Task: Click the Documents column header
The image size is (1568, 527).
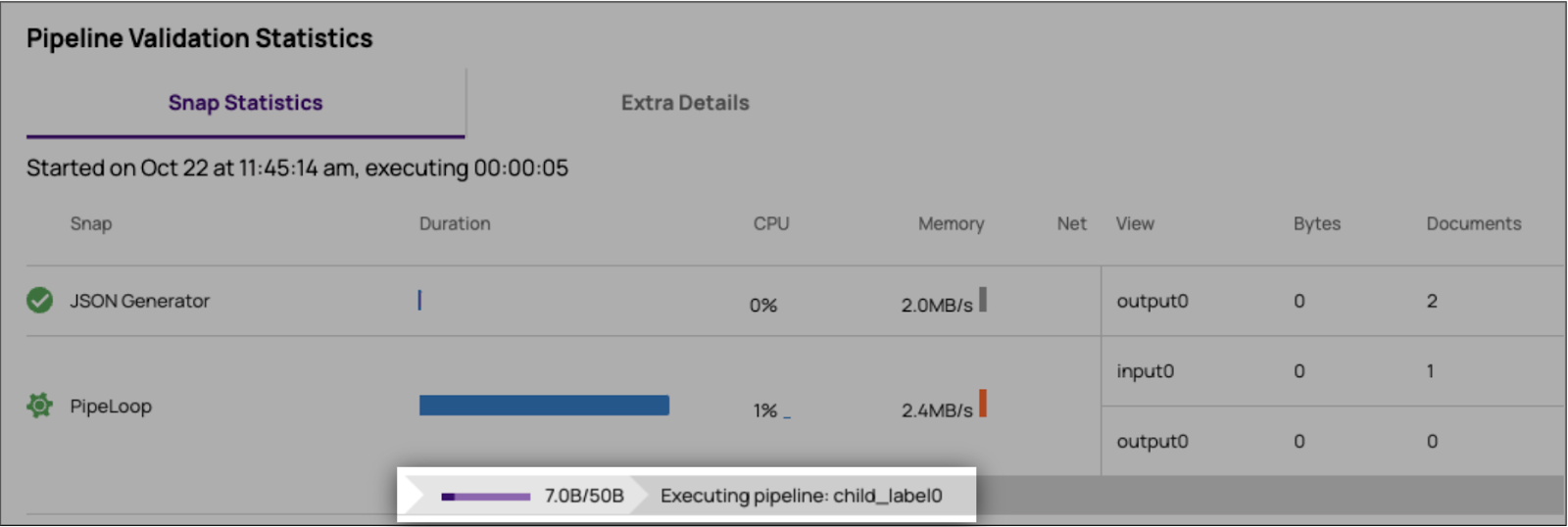Action: coord(1473,223)
